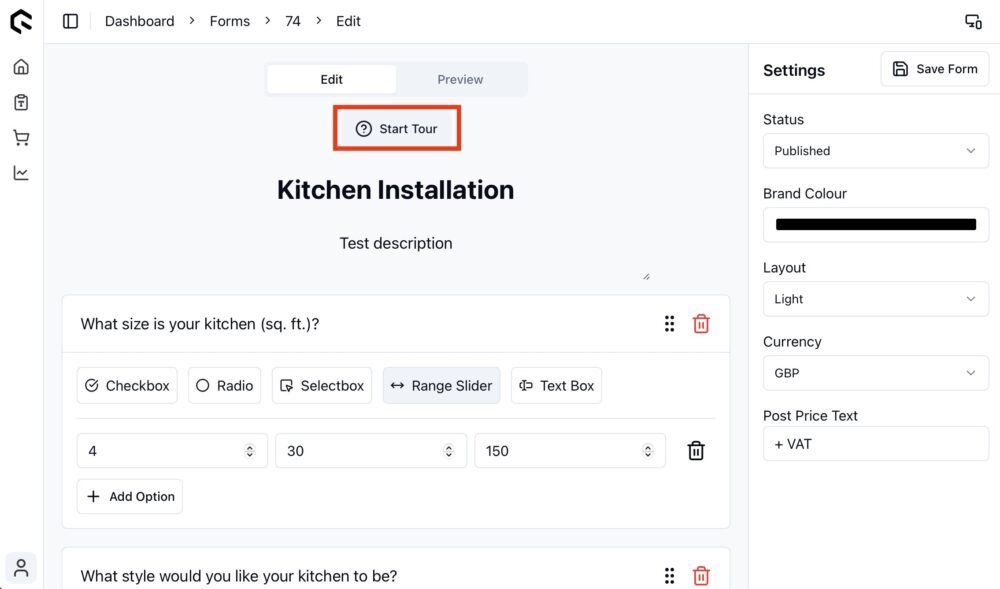This screenshot has height=589, width=1000.
Task: Open the Status dropdown showing Published
Action: 876,151
